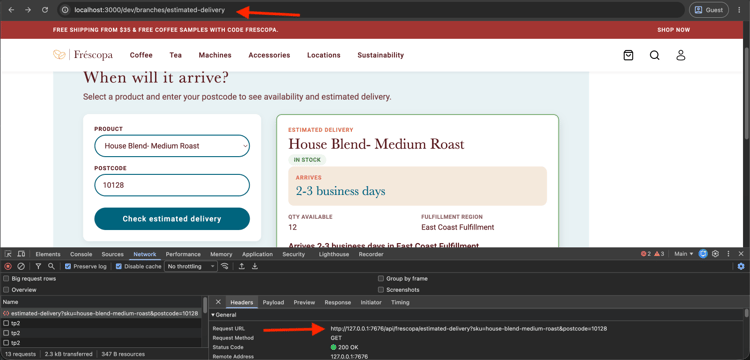Switch to the Lighthouse tab
Viewport: 750px width, 360px height.
334,254
